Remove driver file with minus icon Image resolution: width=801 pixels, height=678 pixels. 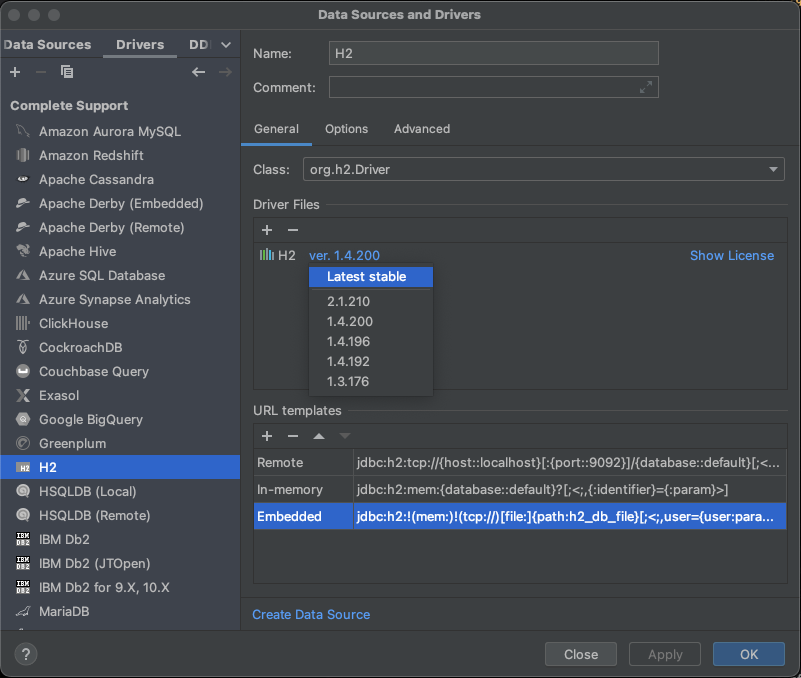click(x=293, y=230)
